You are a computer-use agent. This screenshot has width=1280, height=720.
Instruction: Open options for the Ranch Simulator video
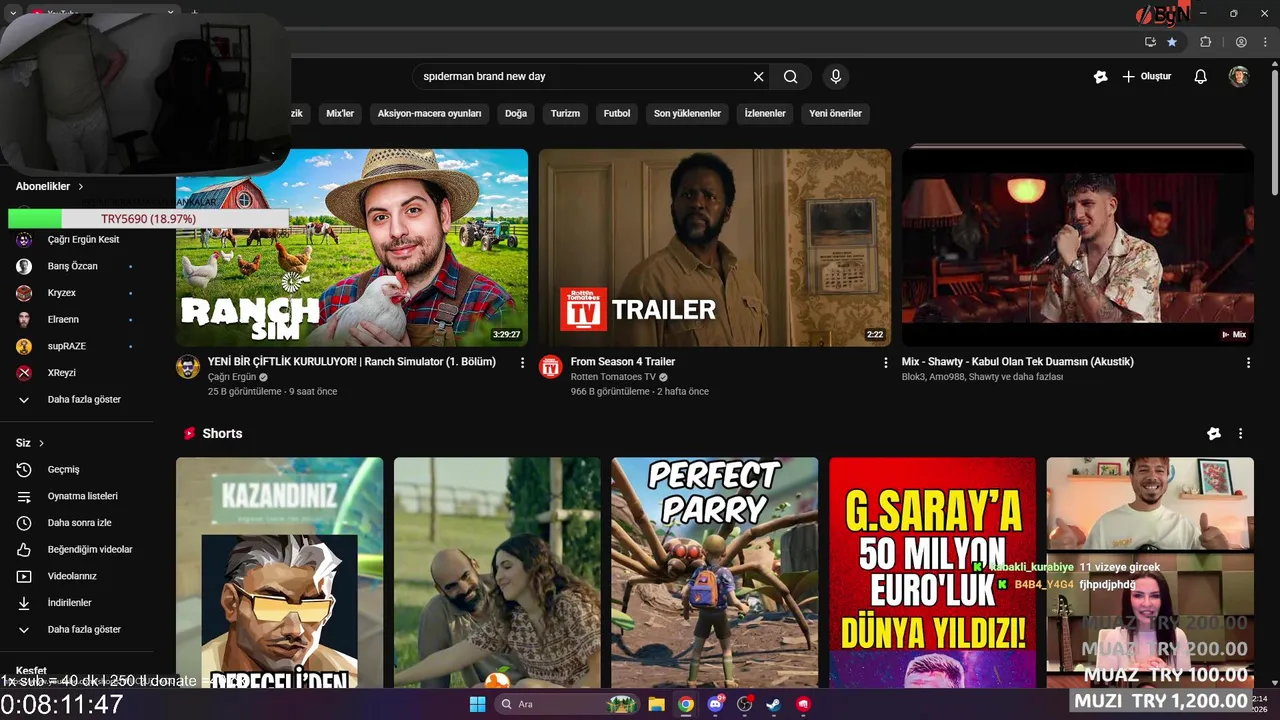[x=522, y=363]
